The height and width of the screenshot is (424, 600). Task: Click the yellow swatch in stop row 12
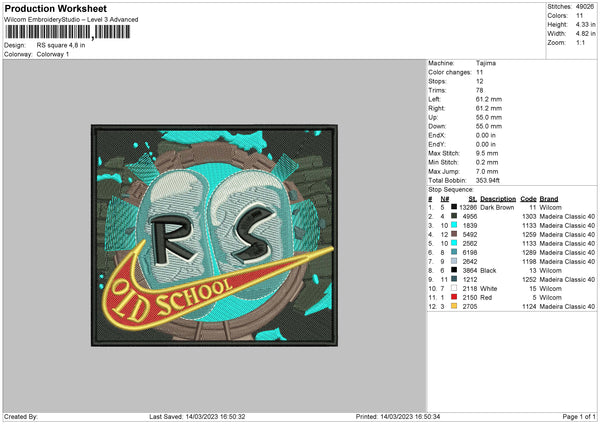(454, 306)
